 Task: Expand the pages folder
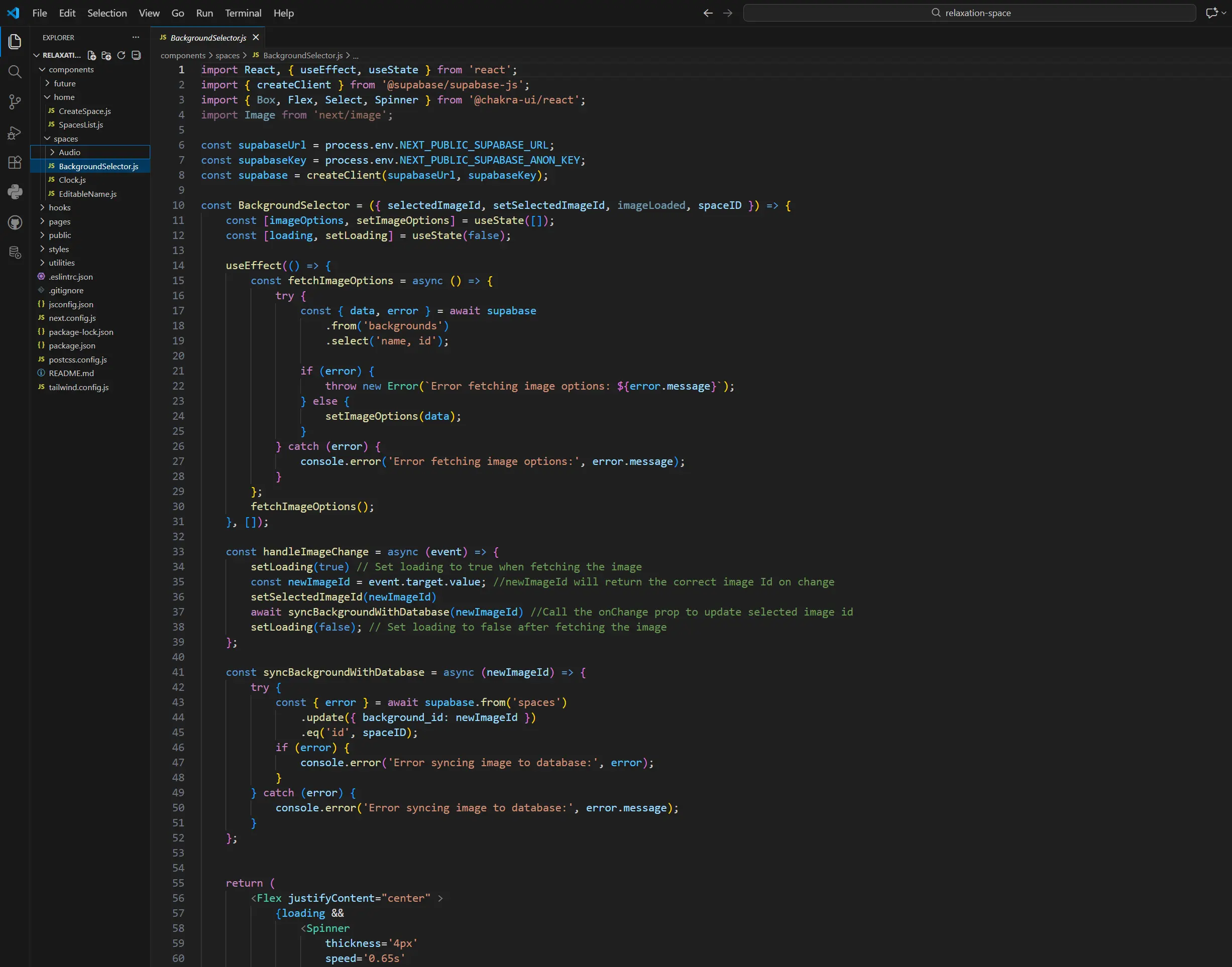coord(59,221)
